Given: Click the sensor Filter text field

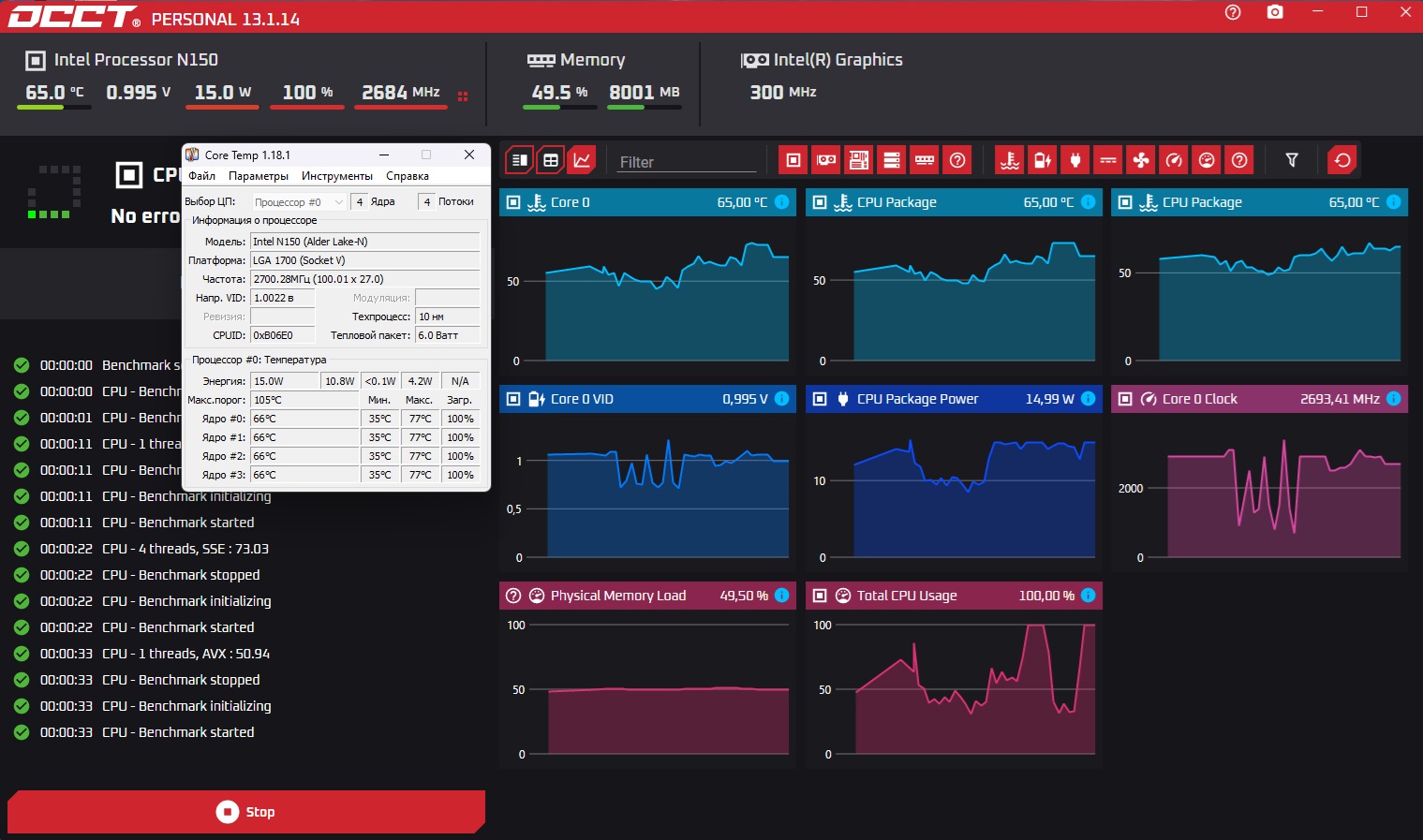Looking at the screenshot, I should tap(687, 162).
